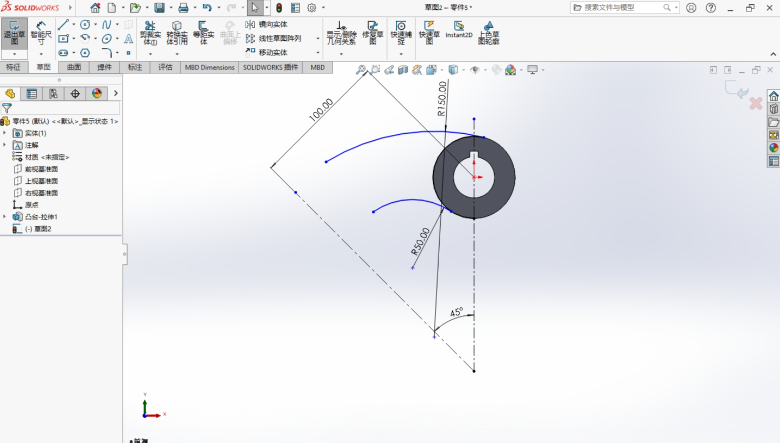Click Offset Entities (等距实体)
Viewport: 780px width, 443px height.
tap(203, 33)
